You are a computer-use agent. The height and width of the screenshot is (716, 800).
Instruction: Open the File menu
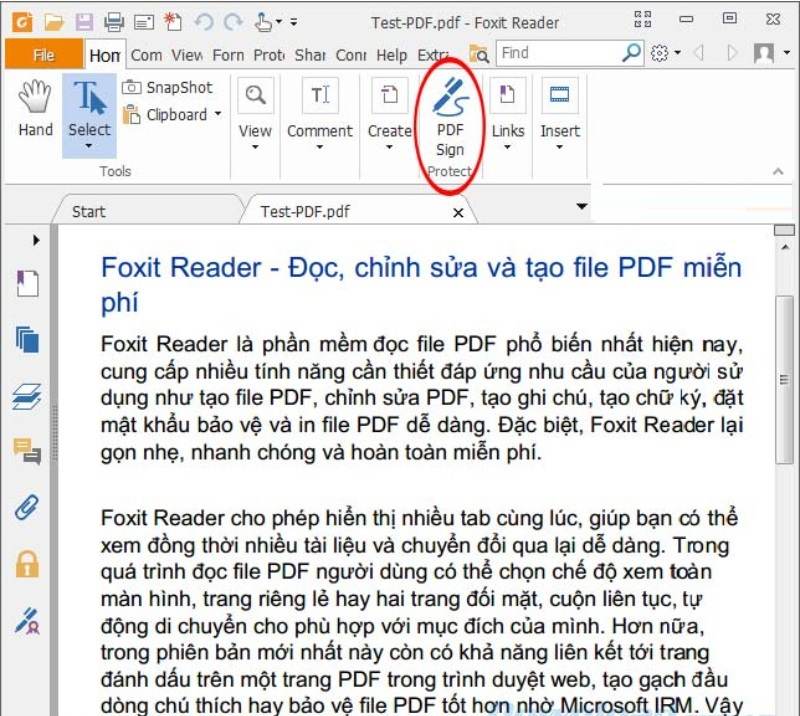[x=44, y=56]
